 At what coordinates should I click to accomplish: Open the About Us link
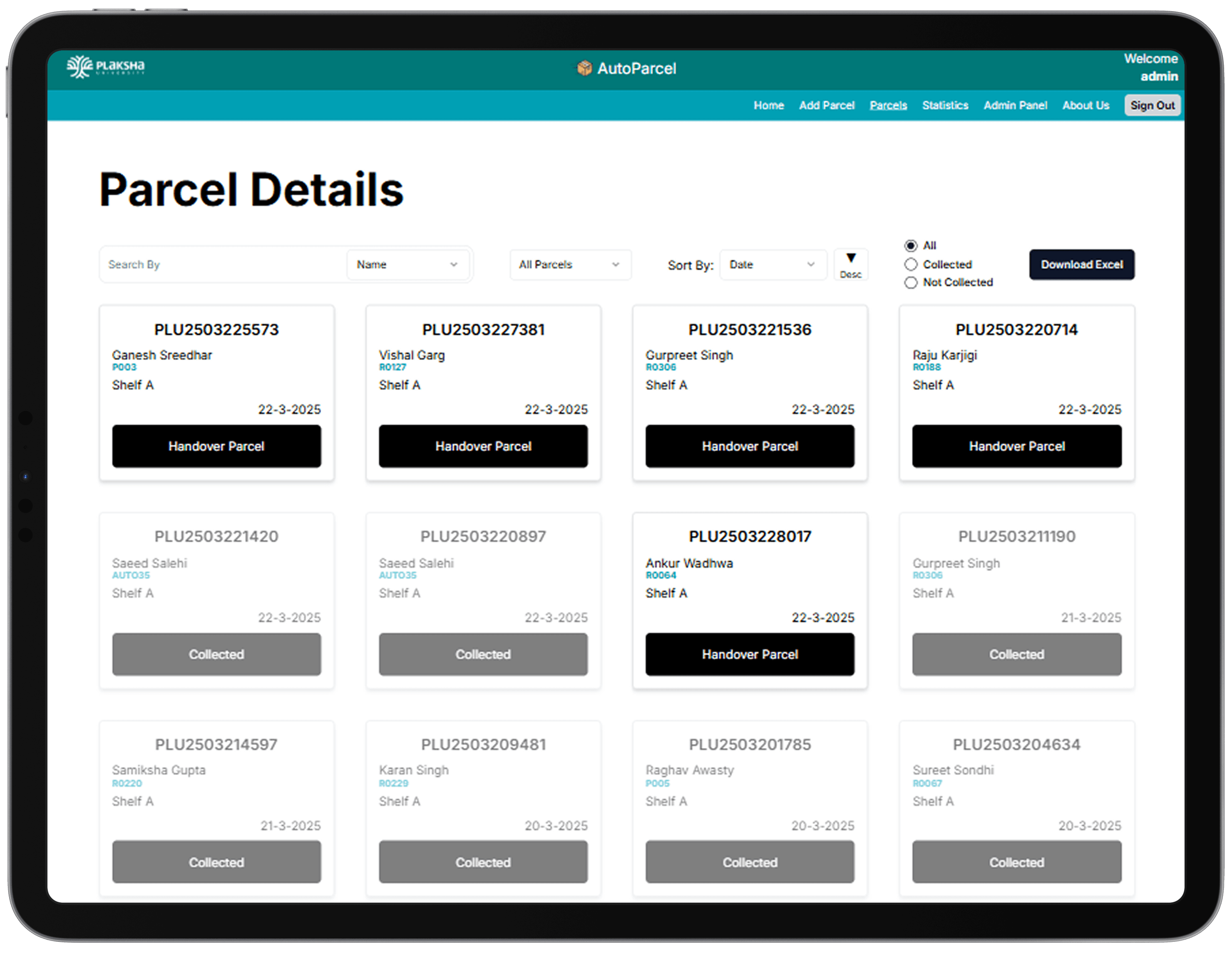click(x=1085, y=105)
